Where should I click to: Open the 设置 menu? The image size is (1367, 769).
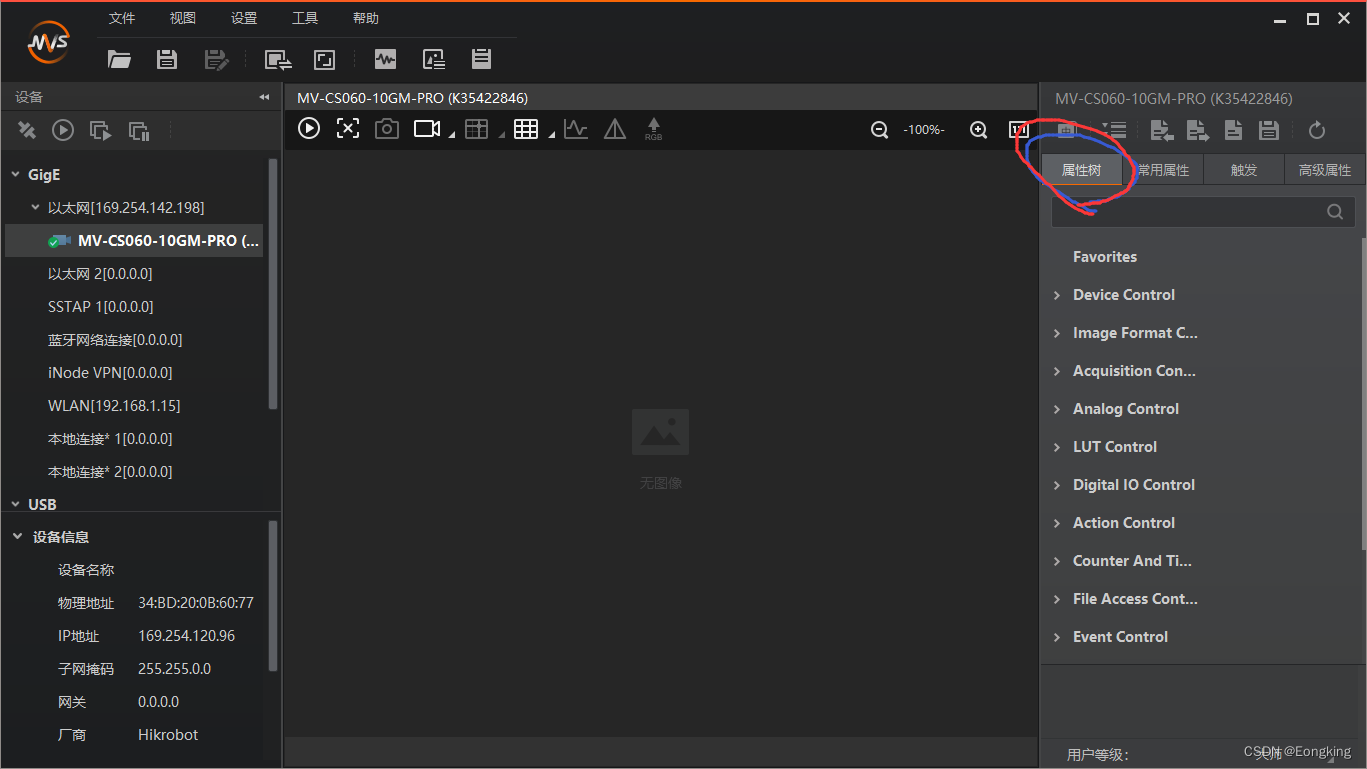pyautogui.click(x=244, y=18)
